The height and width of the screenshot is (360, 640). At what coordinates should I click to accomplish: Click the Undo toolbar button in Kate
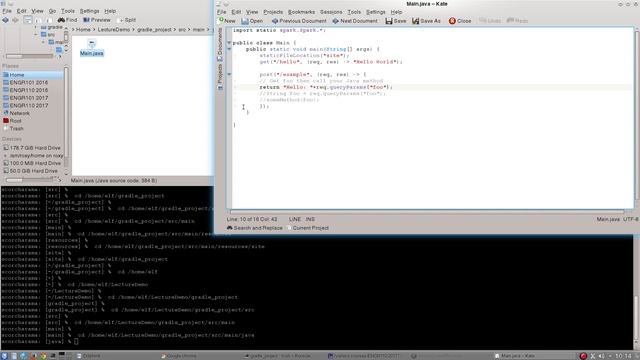click(489, 21)
